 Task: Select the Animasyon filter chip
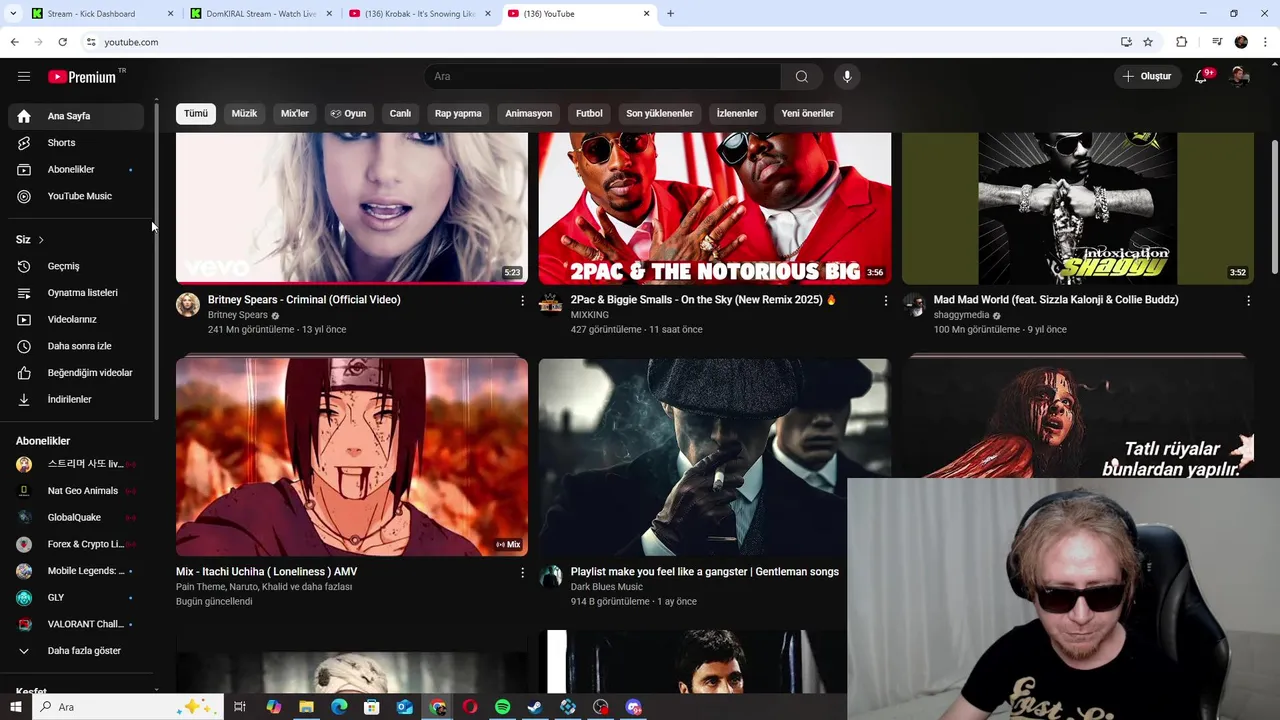[x=528, y=113]
